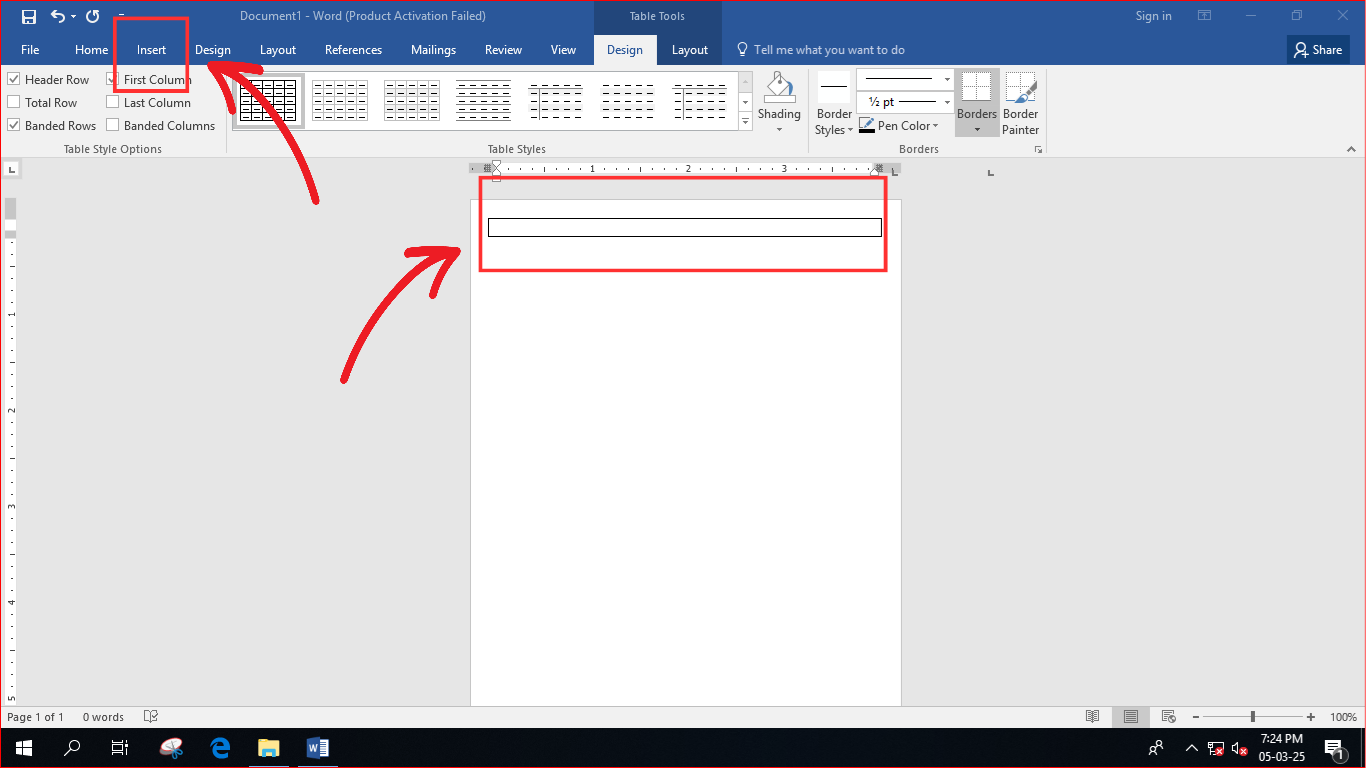Click the Redo repeat icon
Image resolution: width=1366 pixels, height=768 pixels.
click(x=93, y=16)
